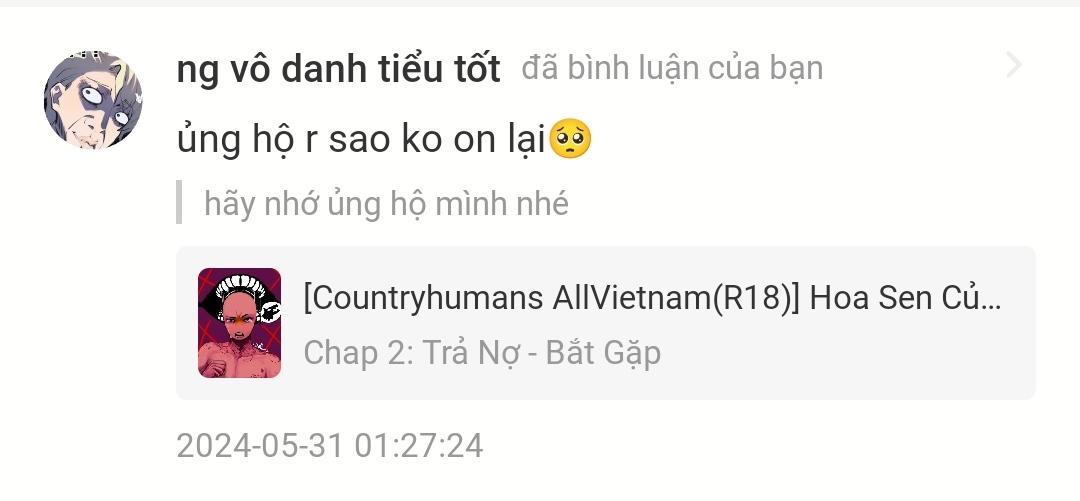Click the timestamp 2024-05-31 01:27:24
This screenshot has width=1080, height=501.
tap(330, 445)
